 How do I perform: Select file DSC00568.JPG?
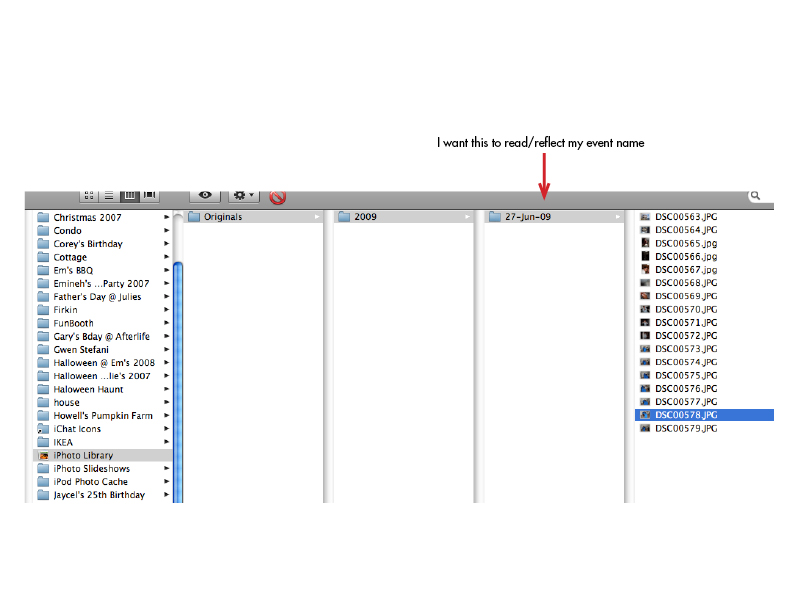704,283
